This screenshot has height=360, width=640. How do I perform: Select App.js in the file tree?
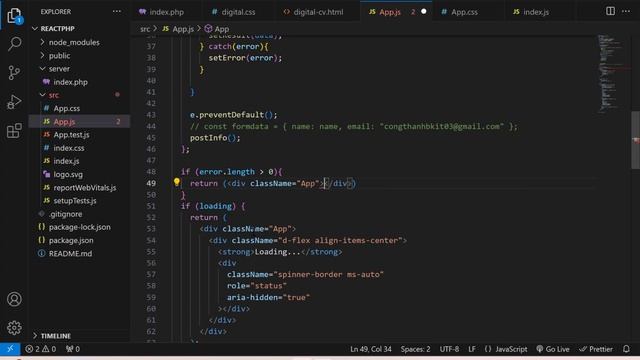coord(79,122)
